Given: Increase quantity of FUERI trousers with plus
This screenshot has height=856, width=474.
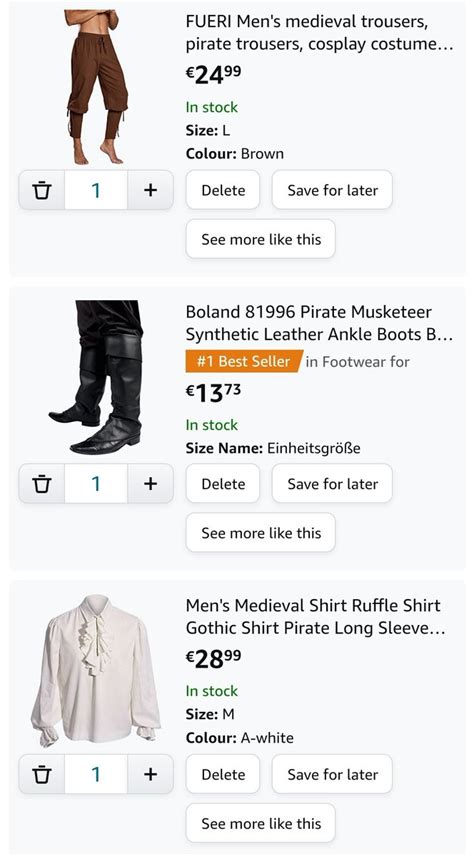Looking at the screenshot, I should [x=150, y=190].
